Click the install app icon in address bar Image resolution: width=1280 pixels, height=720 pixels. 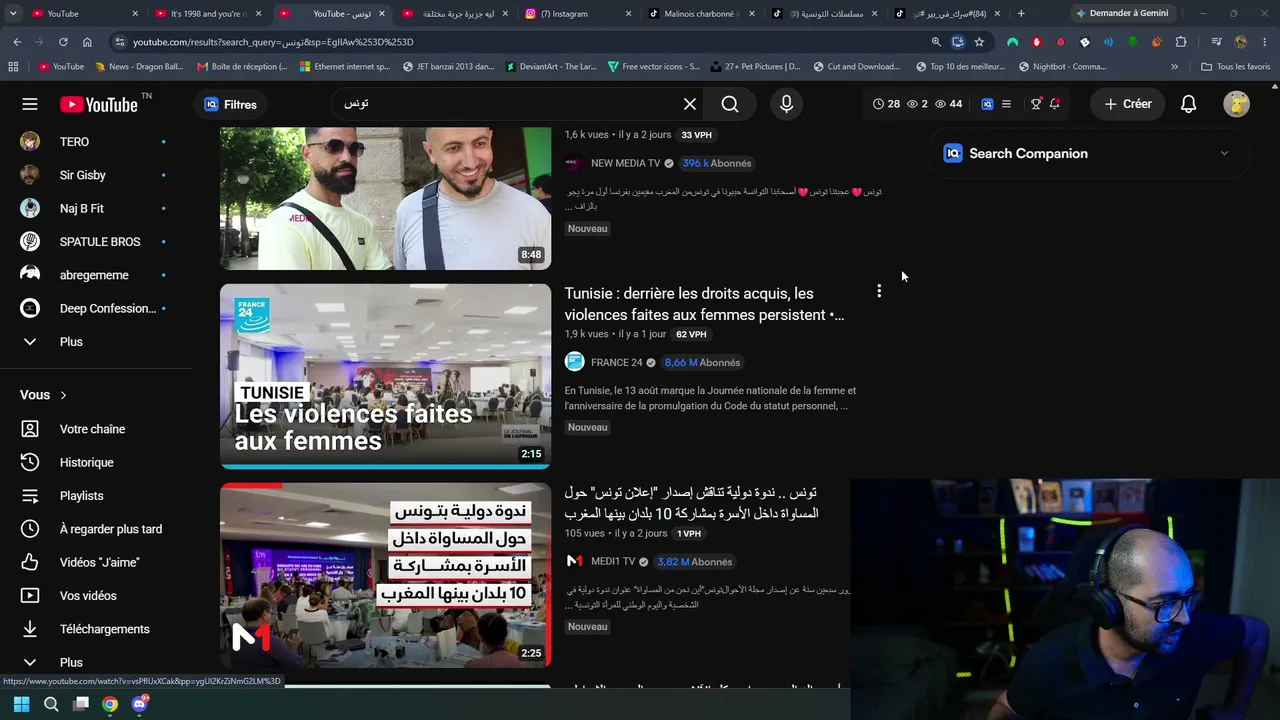coord(958,42)
